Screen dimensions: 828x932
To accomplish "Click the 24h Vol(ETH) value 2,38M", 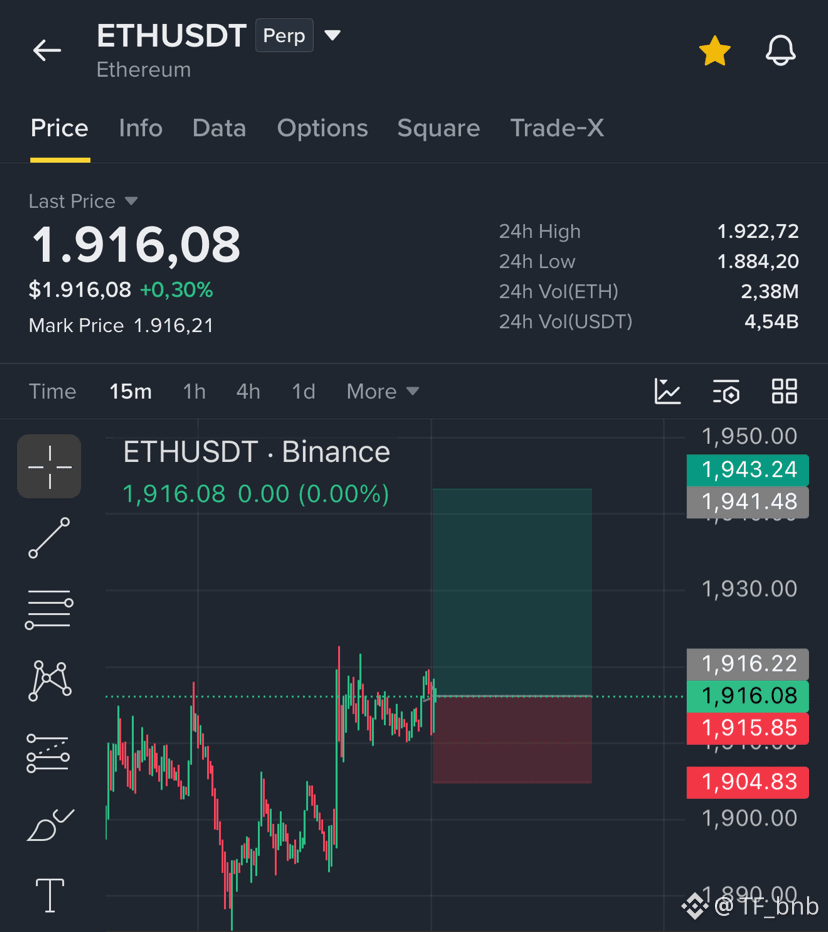I will coord(770,292).
